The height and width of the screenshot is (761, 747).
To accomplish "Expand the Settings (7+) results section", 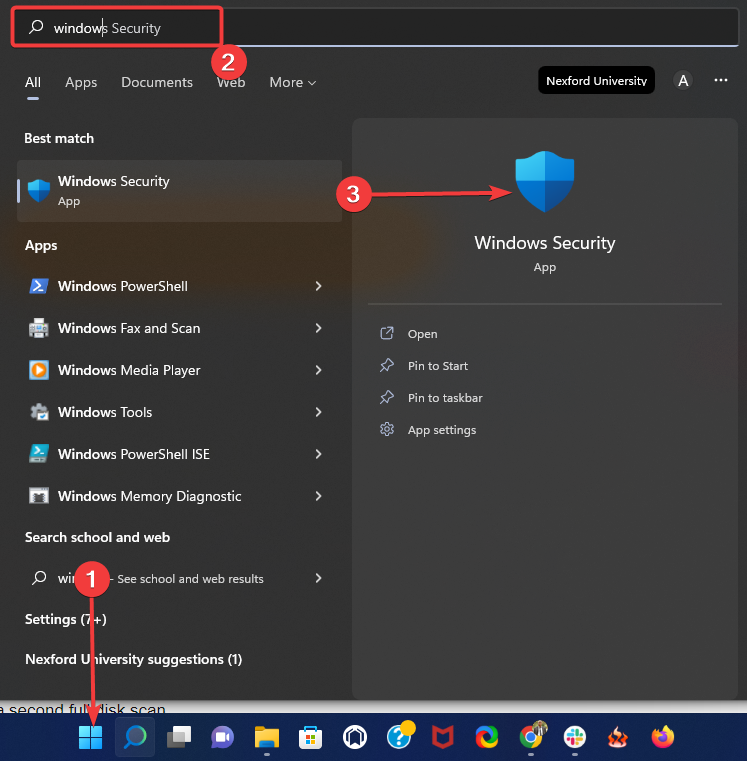I will click(66, 619).
